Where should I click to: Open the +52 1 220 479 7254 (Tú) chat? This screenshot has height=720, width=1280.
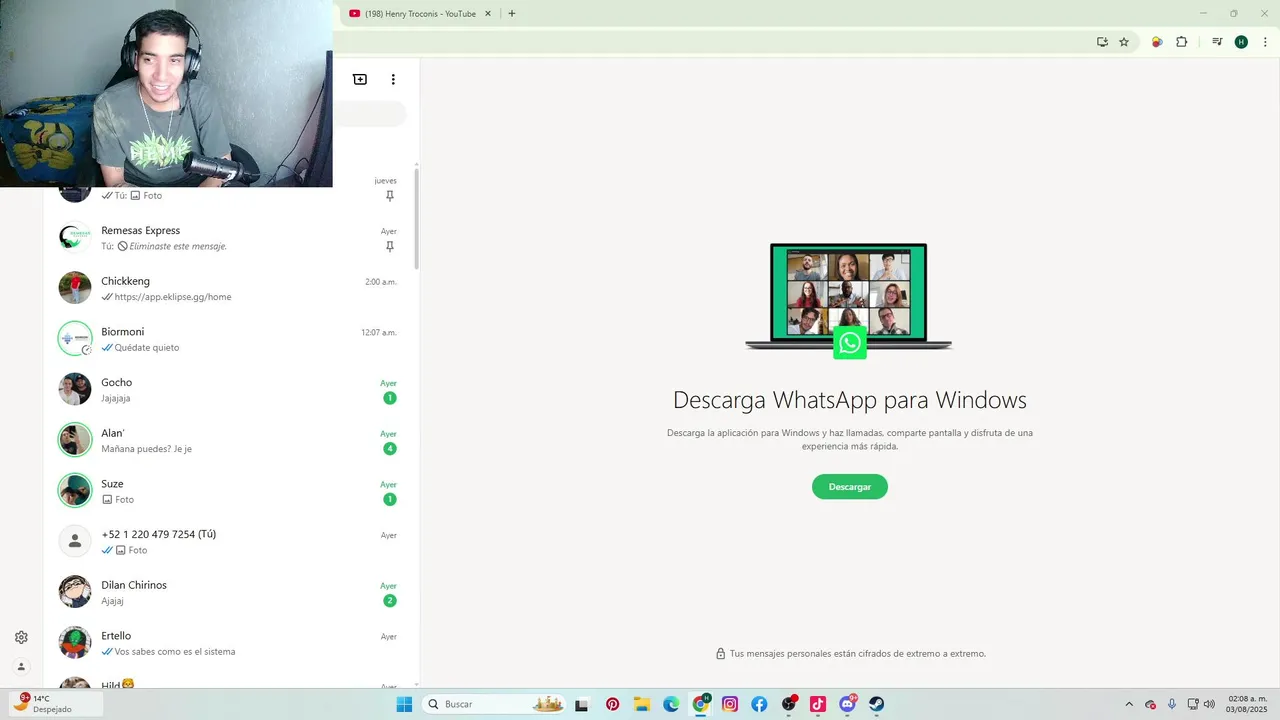coord(228,541)
